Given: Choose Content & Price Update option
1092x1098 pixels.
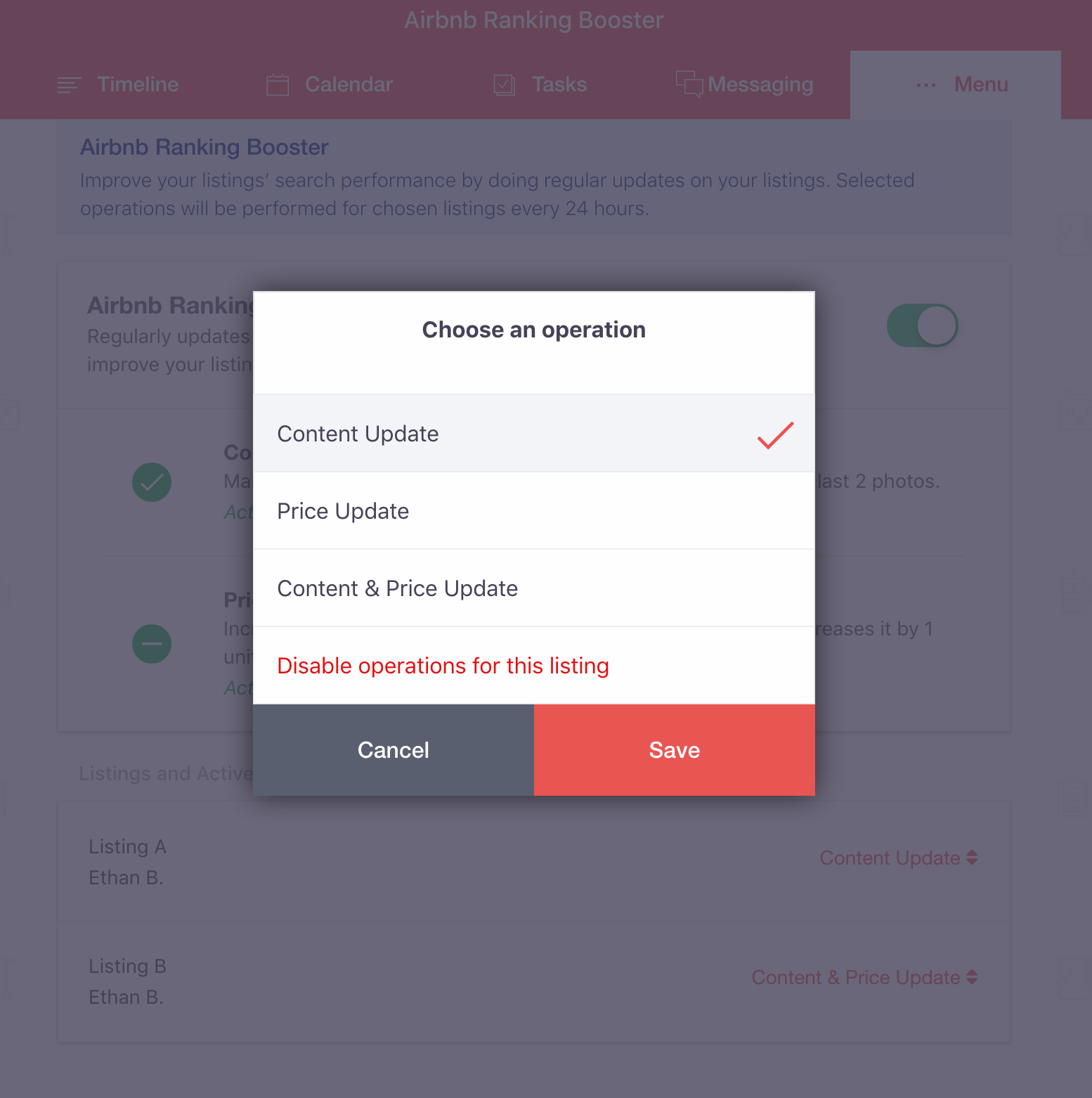Looking at the screenshot, I should [534, 588].
